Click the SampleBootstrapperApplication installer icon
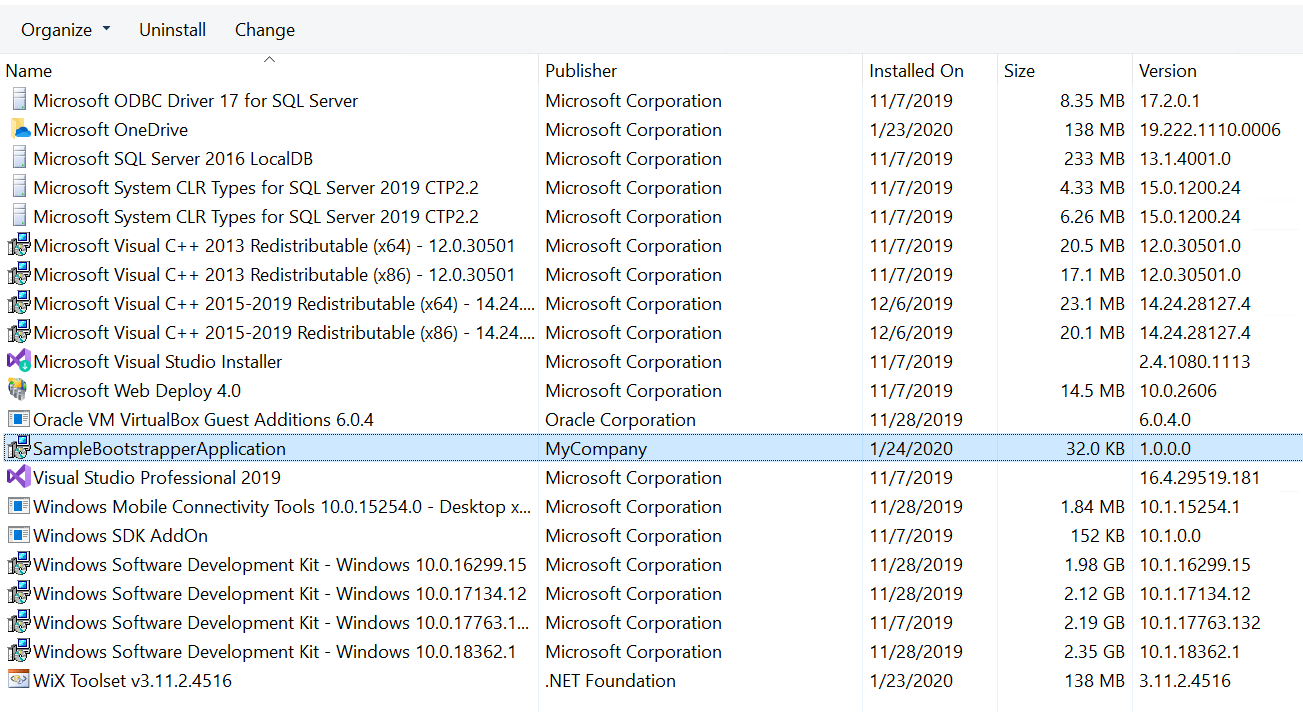Screen dimensions: 1303x712 (x=19, y=449)
